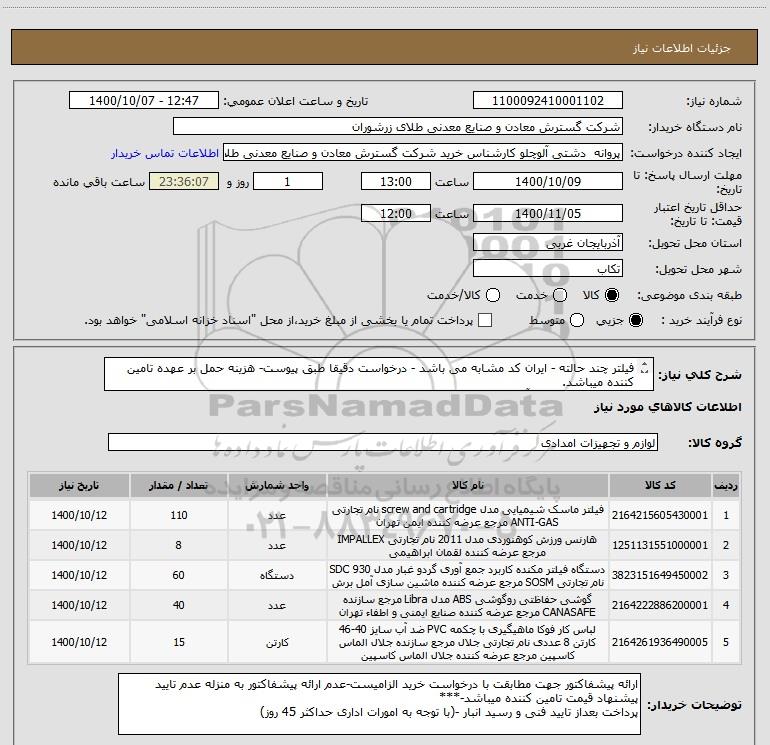Click quantity 8 in row 2
This screenshot has height=745, width=770.
179,545
